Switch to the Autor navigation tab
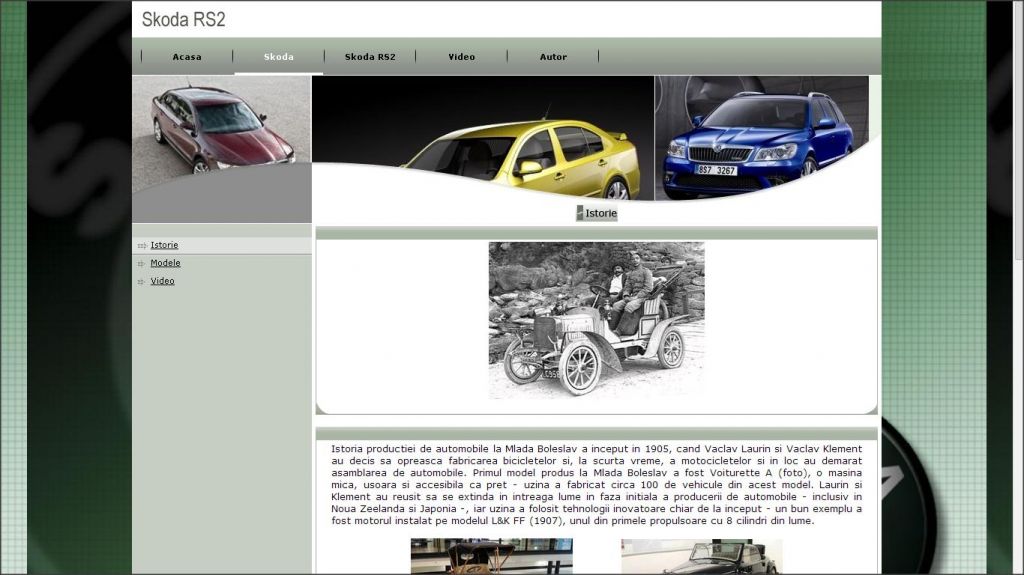The image size is (1024, 575). 553,57
